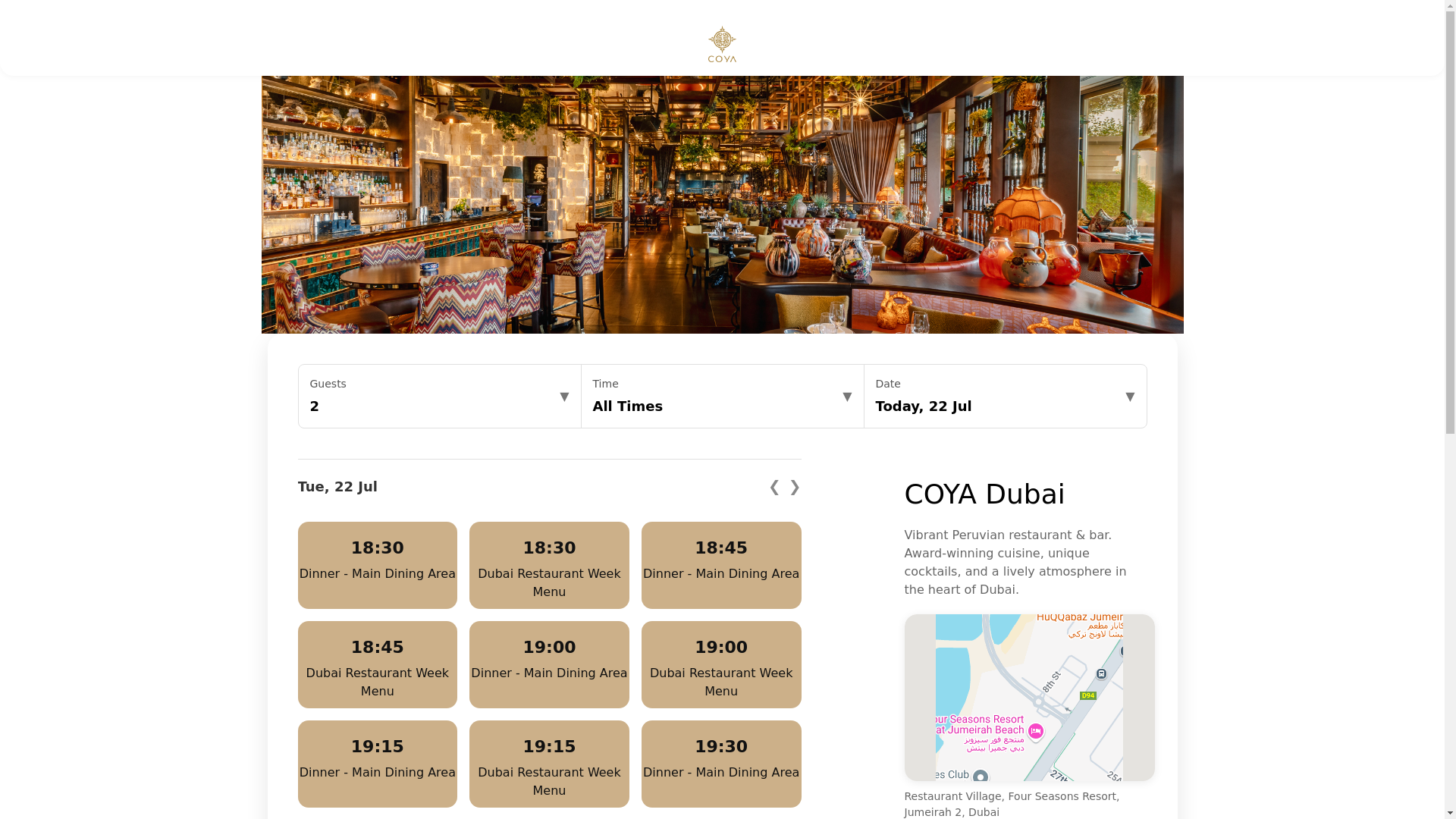Click the page's vertical scrollbar
Viewport: 1456px width, 819px height.
pyautogui.click(x=1450, y=409)
